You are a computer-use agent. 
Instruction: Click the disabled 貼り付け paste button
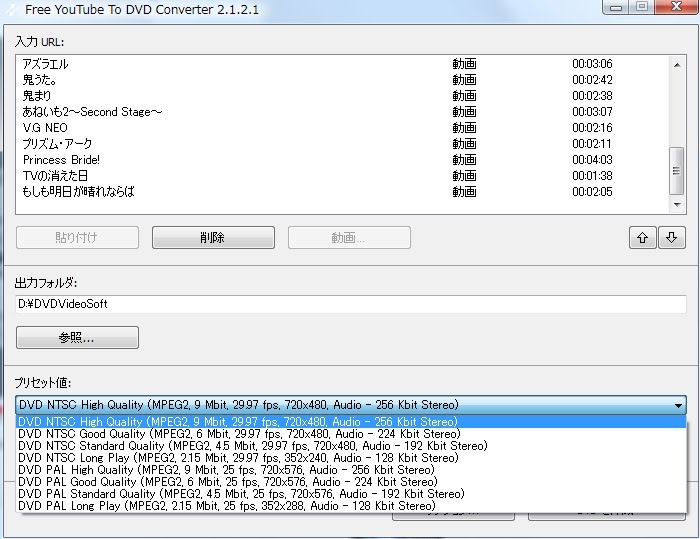click(77, 237)
